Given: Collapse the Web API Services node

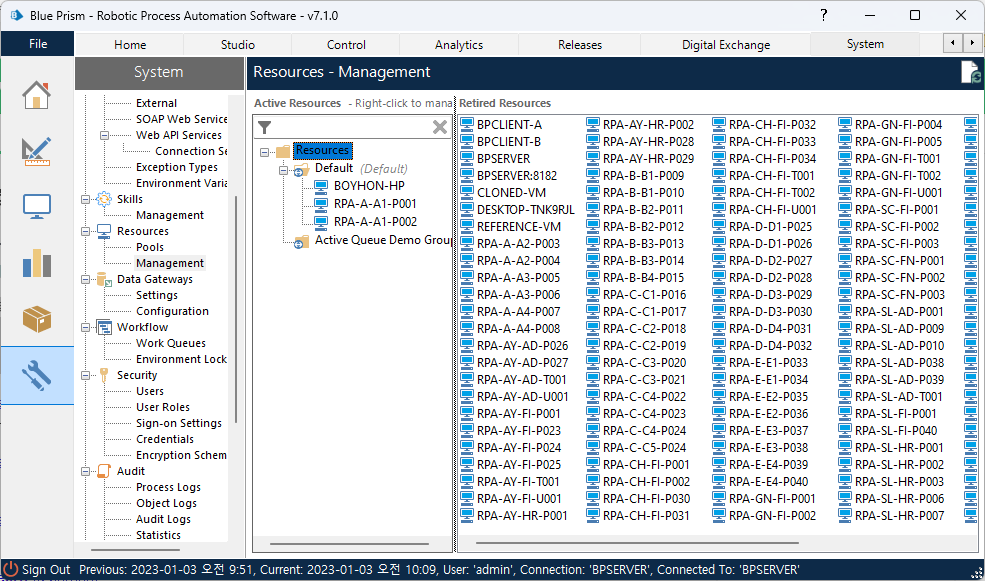Looking at the screenshot, I should pos(104,135).
